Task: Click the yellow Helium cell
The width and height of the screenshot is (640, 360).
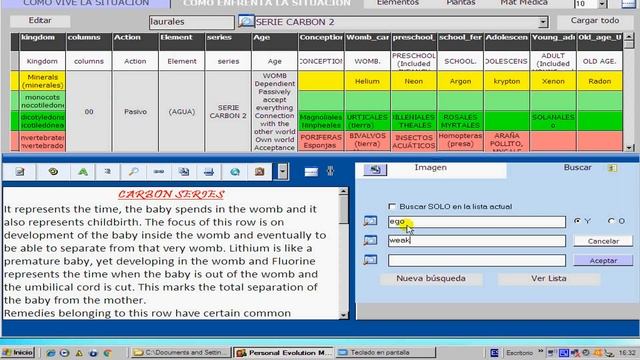Action: 367,81
